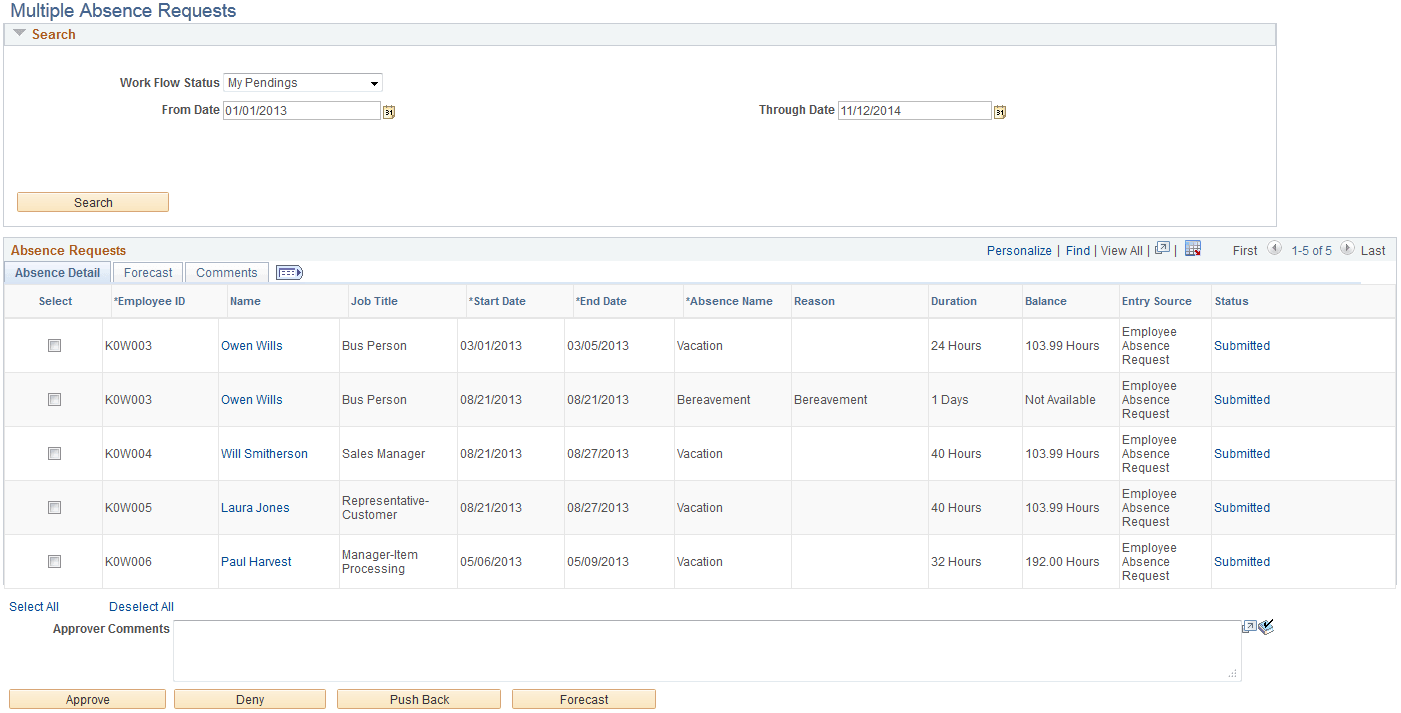
Task: Click the Approve button
Action: [87, 698]
